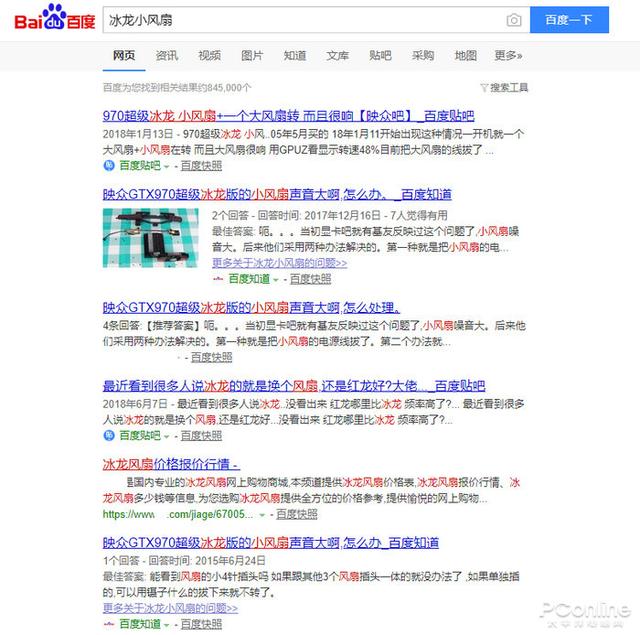Image resolution: width=640 pixels, height=635 pixels.
Task: Click Zhidao icon under second result
Action: [x=218, y=279]
